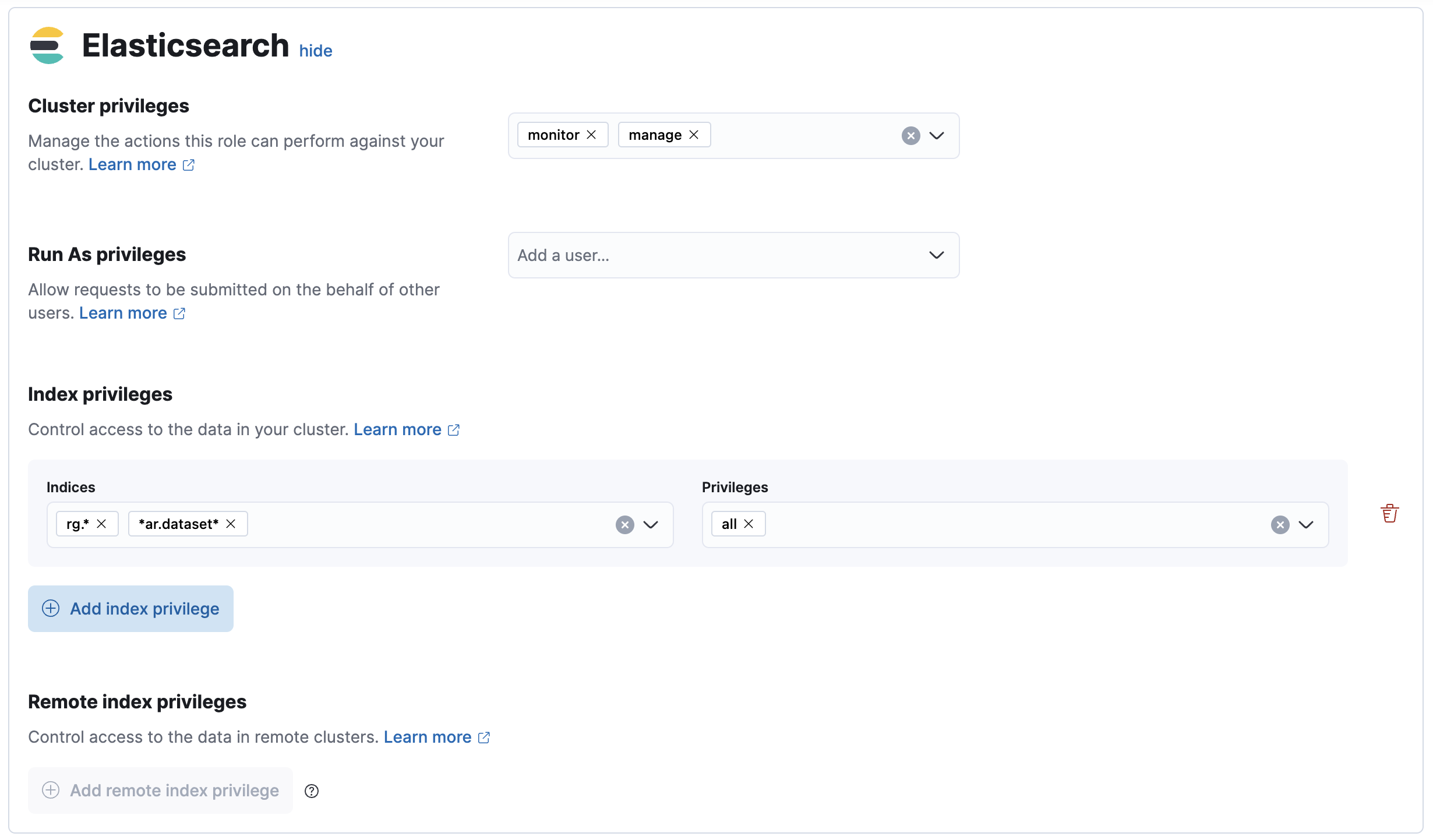Click the monitor tag label
Viewport: 1433px width, 840px height.
click(x=553, y=135)
